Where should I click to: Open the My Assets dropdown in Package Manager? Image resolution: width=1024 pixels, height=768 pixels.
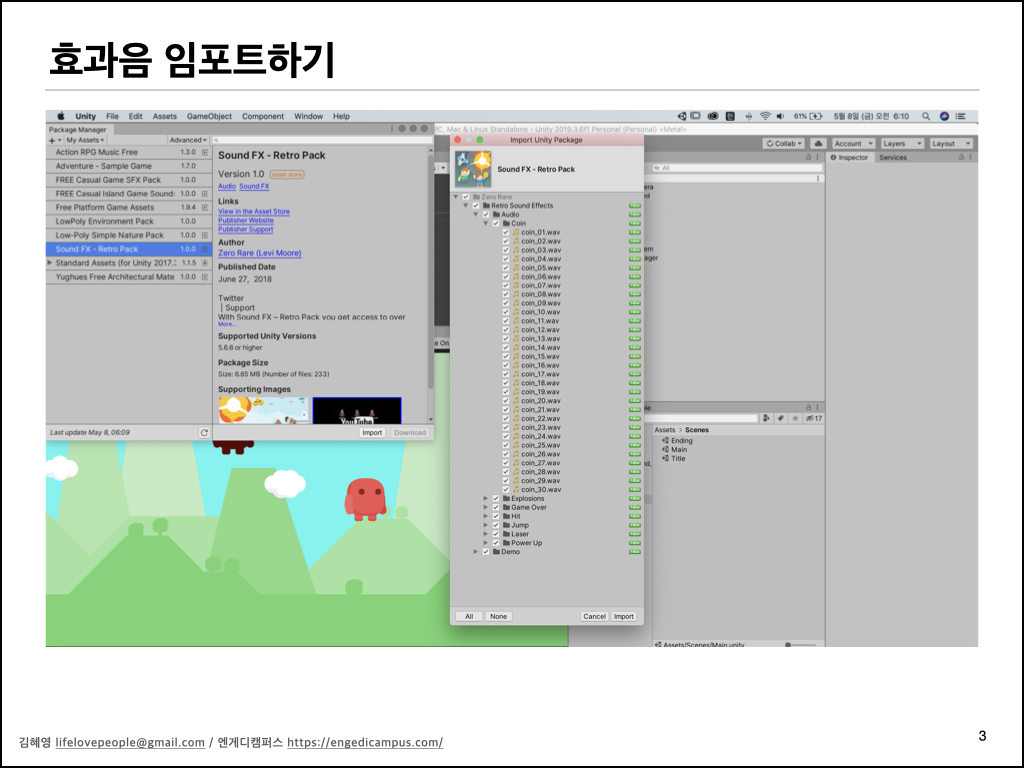click(85, 140)
